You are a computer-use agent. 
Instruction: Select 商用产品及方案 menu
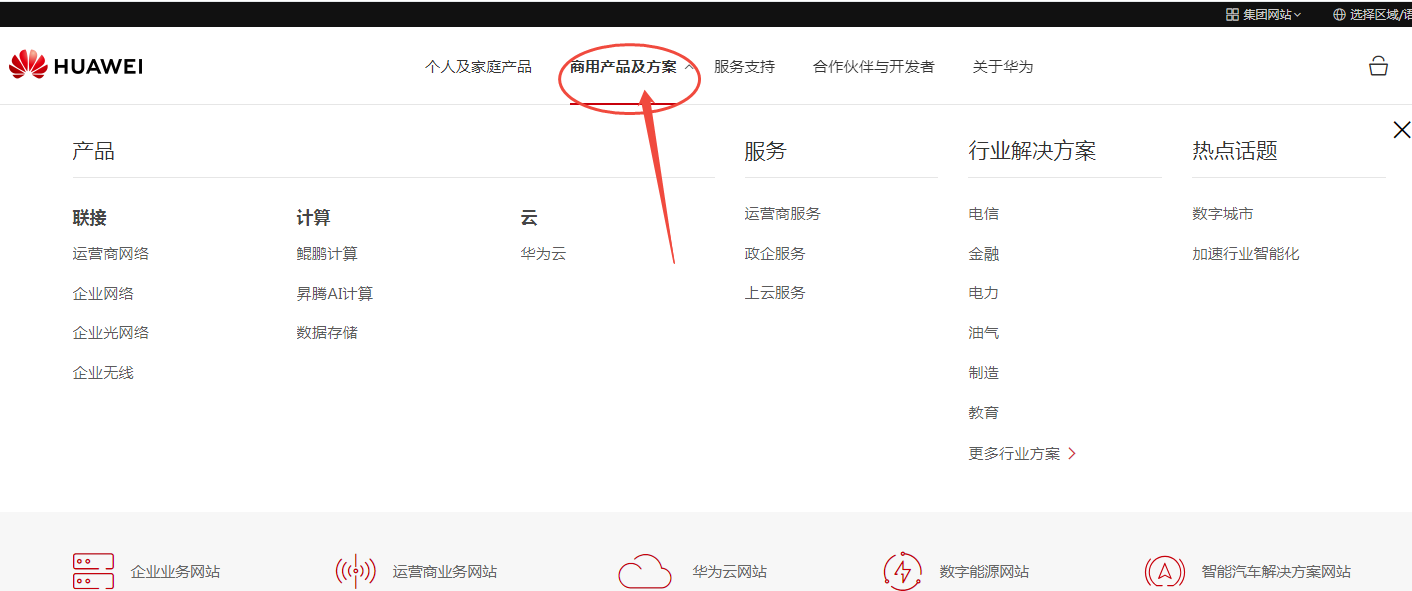pyautogui.click(x=623, y=67)
